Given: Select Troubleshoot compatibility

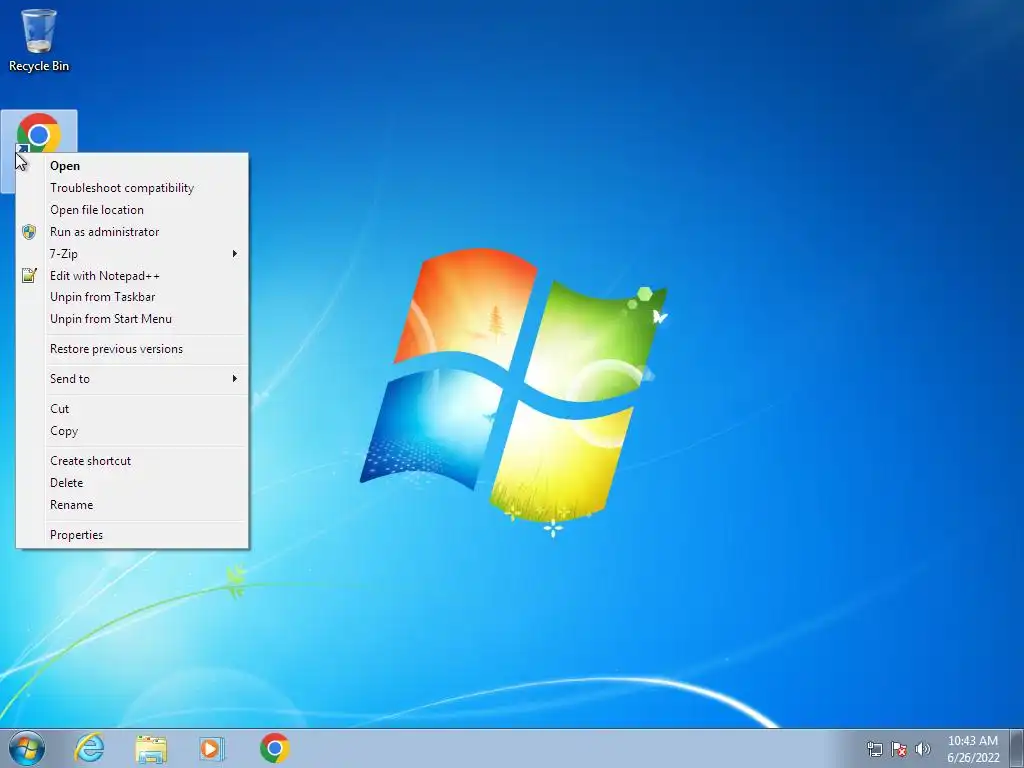Looking at the screenshot, I should click(133, 188).
